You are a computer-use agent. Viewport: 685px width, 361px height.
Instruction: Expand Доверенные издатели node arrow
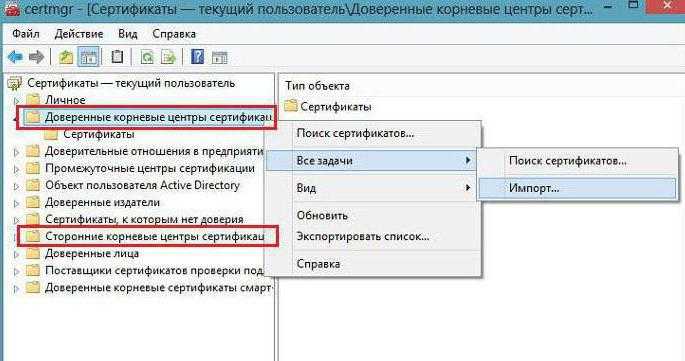pos(17,203)
